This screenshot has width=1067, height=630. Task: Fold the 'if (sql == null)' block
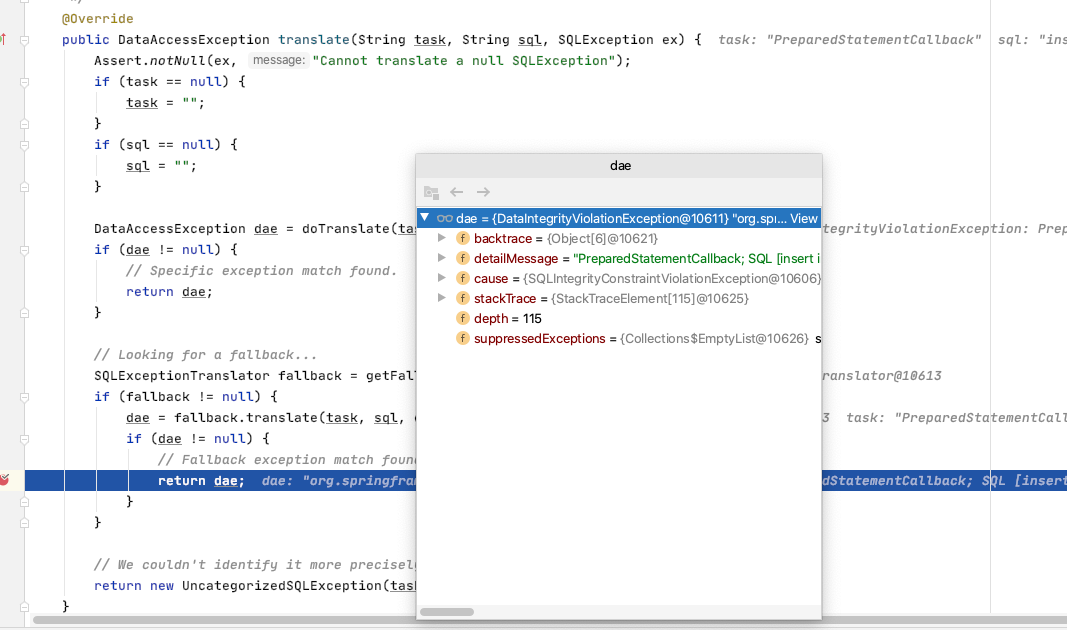coord(24,145)
